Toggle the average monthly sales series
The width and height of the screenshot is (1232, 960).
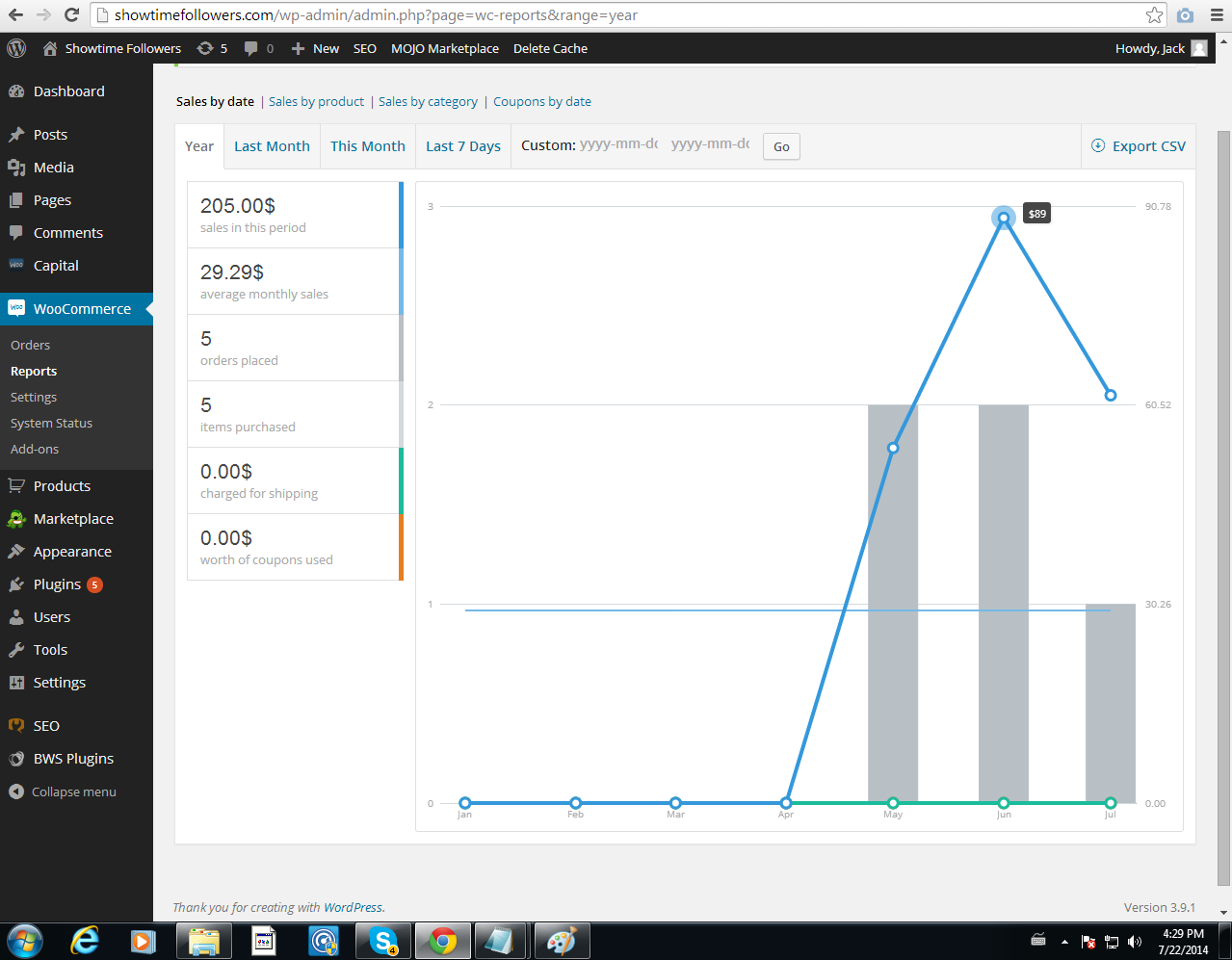coord(295,281)
